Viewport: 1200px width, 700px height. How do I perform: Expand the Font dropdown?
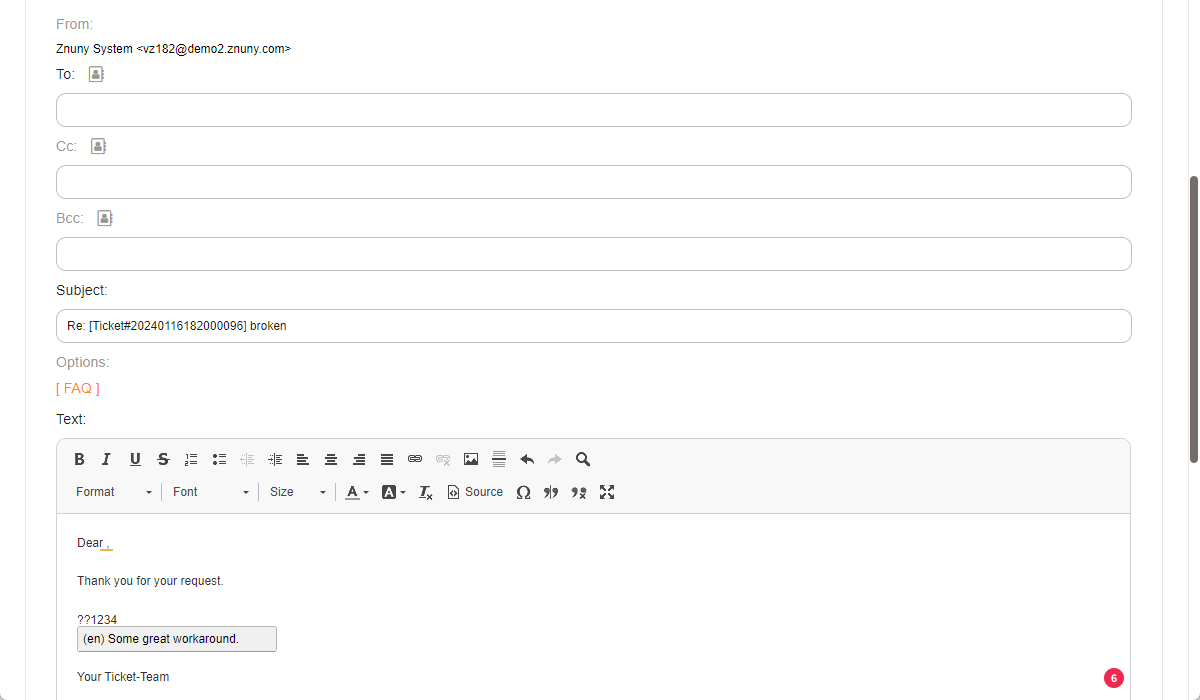click(x=210, y=492)
